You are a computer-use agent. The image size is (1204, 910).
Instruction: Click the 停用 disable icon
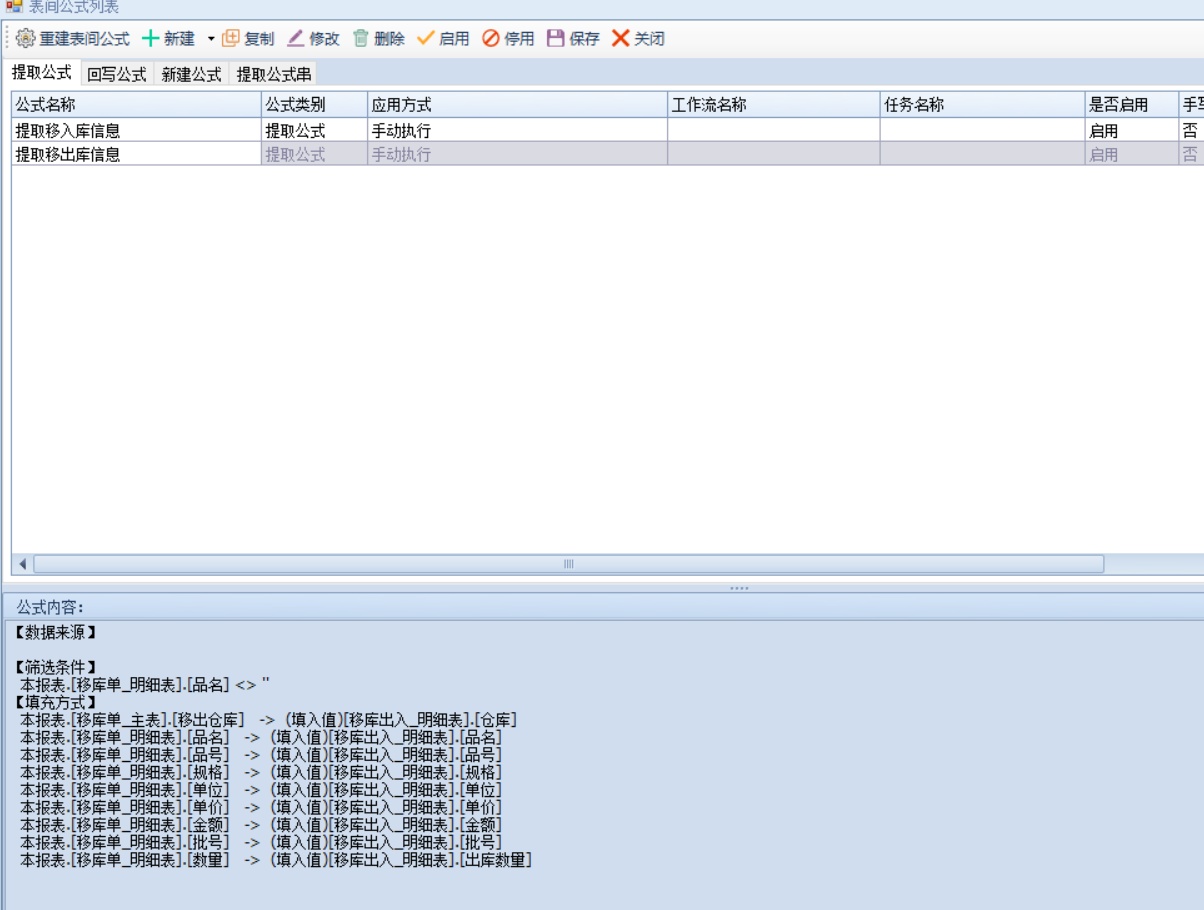click(x=491, y=39)
